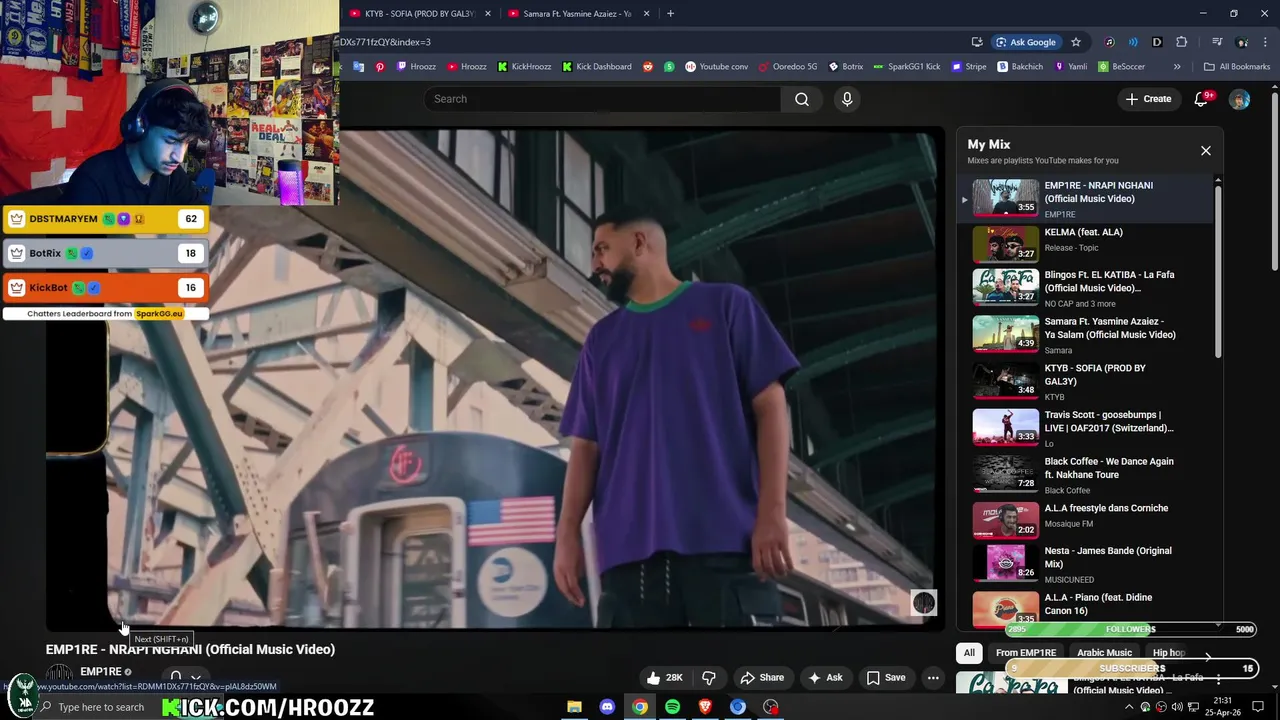Show hidden bookmarks with the double chevron

1177,67
